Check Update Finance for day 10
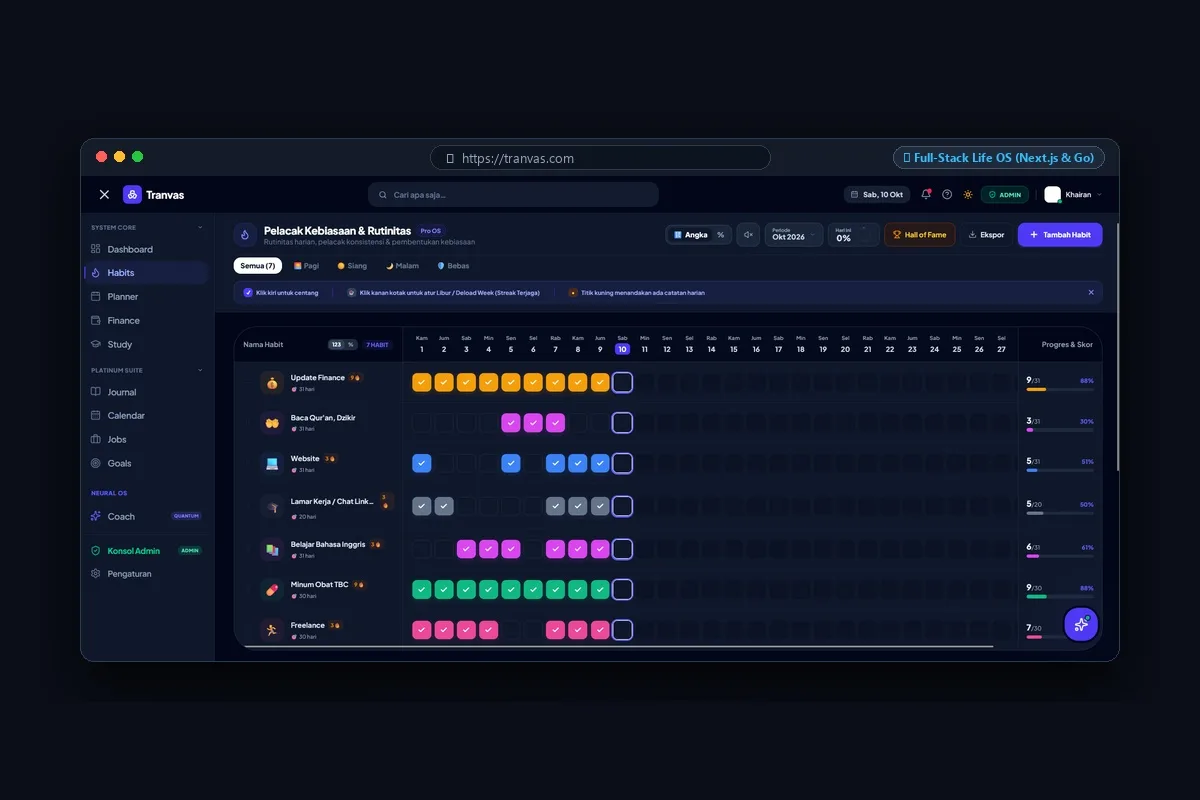This screenshot has width=1200, height=800. click(x=622, y=382)
